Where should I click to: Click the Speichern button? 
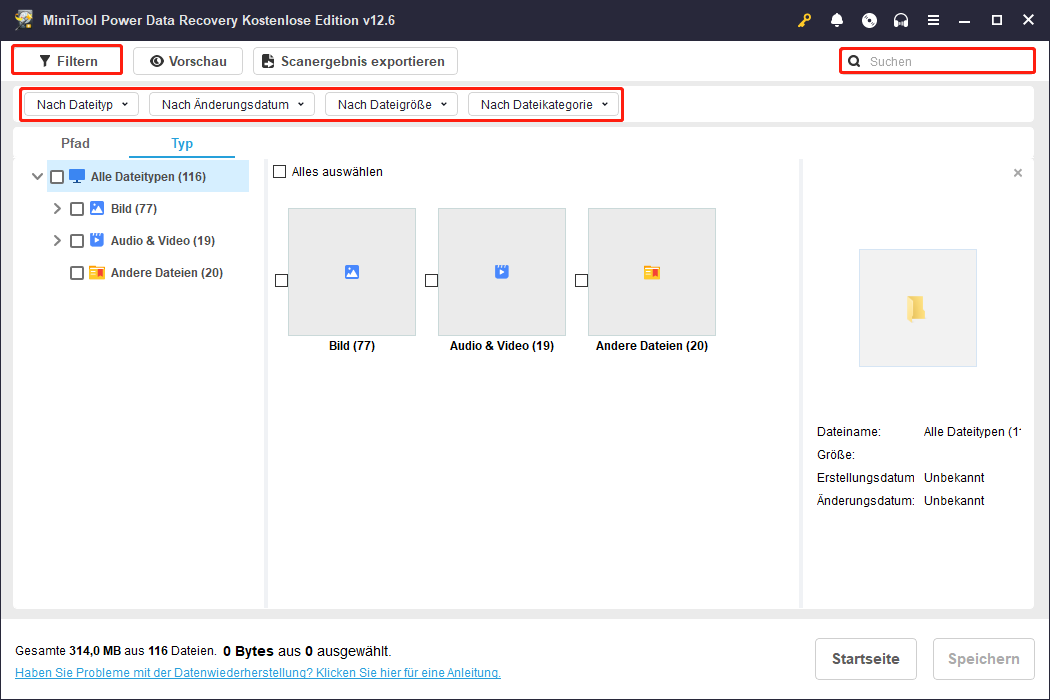983,658
